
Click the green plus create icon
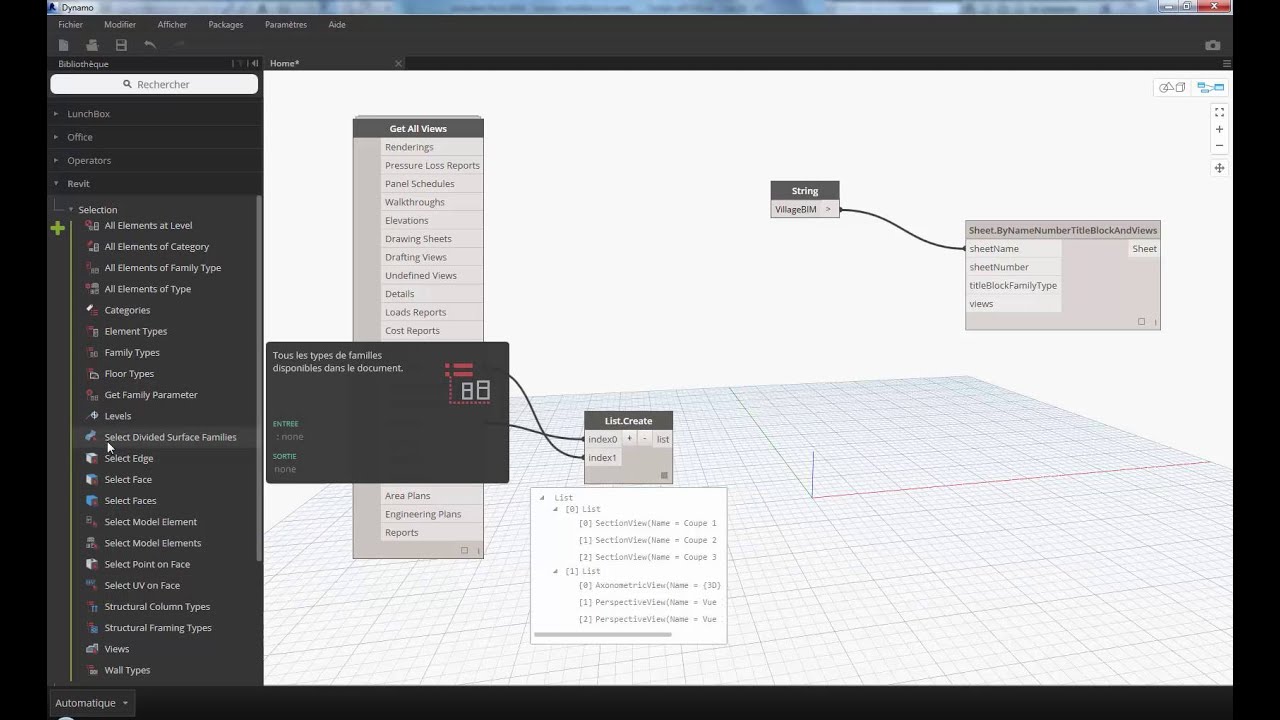57,228
